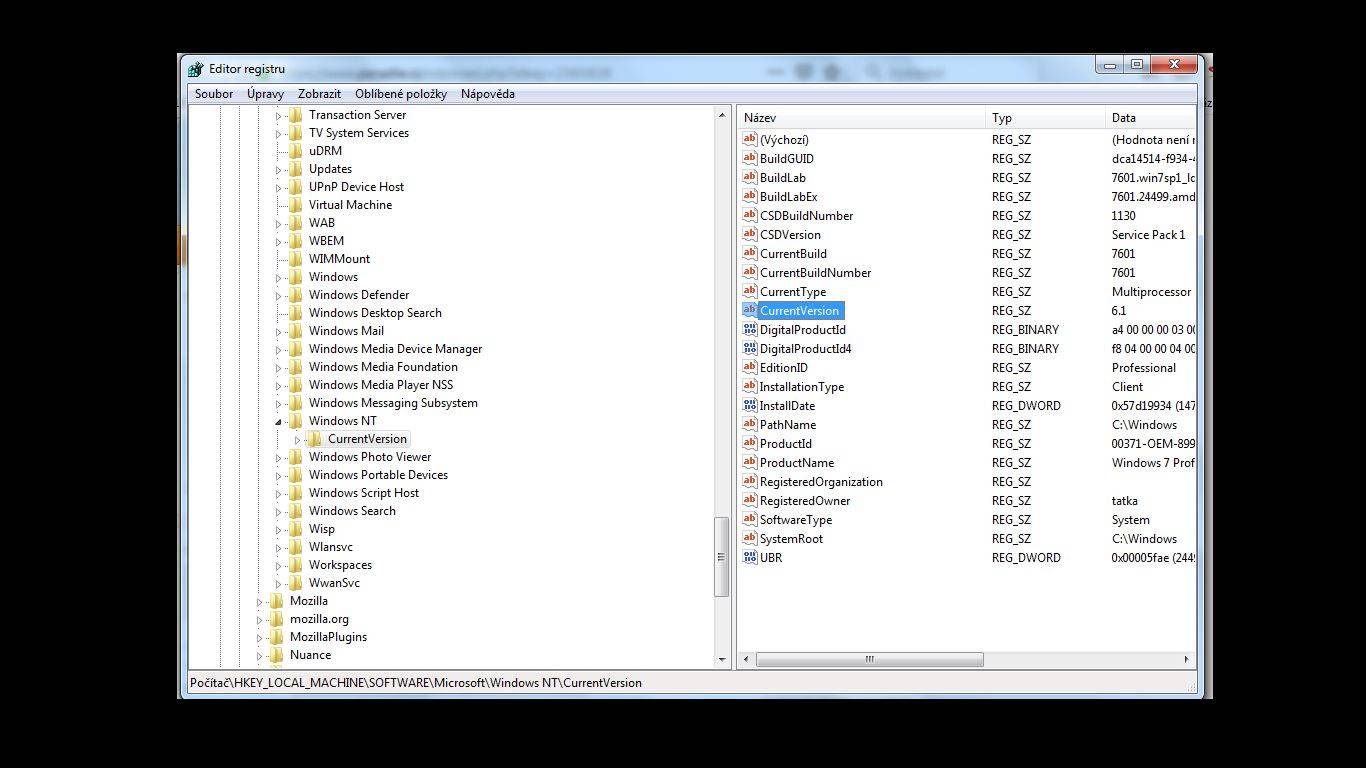Select the RegisteredOrganization value name
The height and width of the screenshot is (768, 1366).
click(x=821, y=481)
